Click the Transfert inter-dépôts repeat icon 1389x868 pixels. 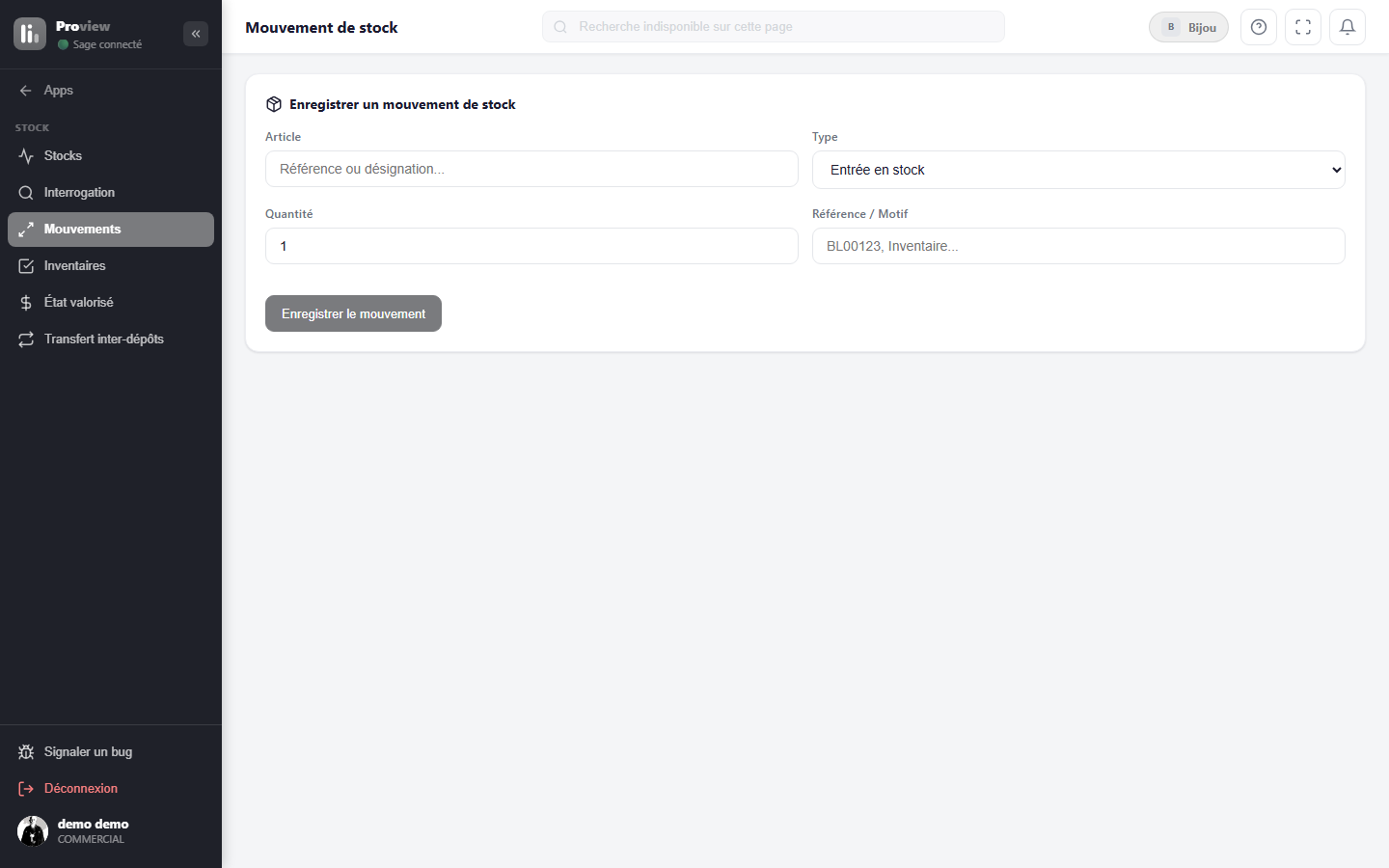click(x=26, y=339)
